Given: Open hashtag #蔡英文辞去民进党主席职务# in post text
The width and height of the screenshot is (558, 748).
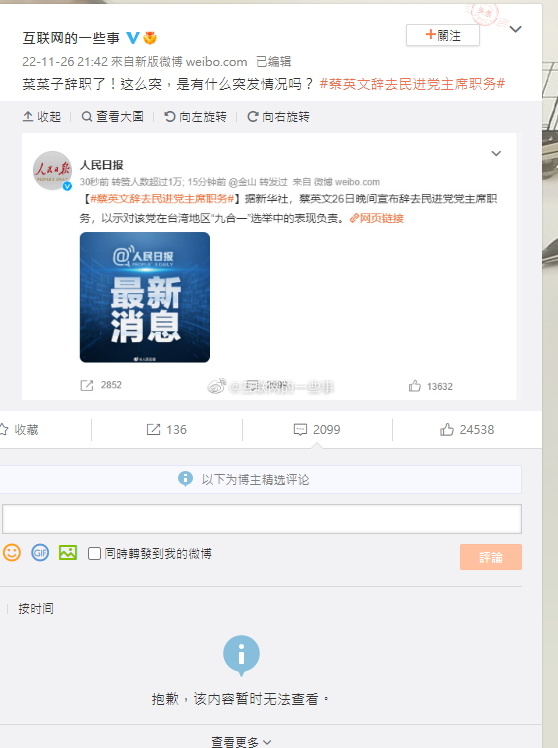Looking at the screenshot, I should (412, 84).
